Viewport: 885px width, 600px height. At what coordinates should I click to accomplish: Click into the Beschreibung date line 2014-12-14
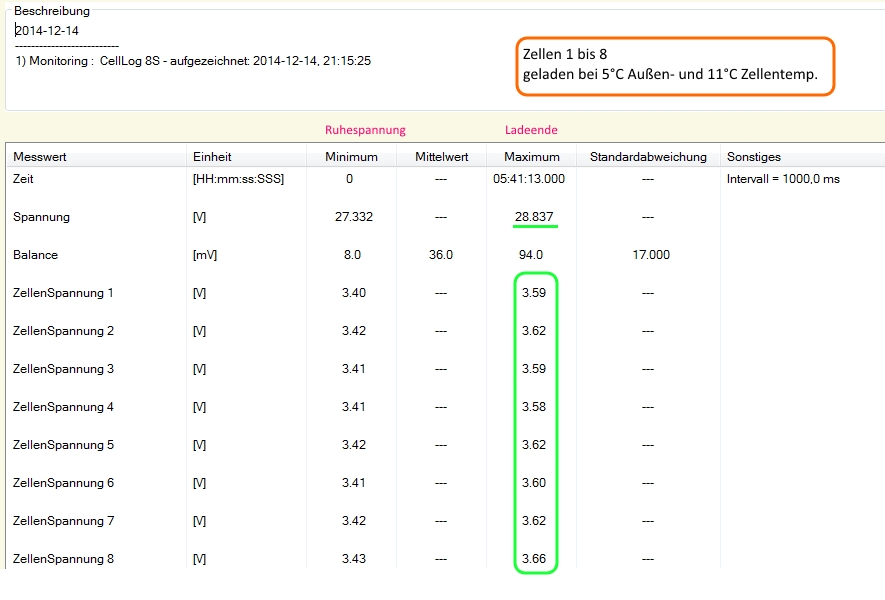tap(47, 31)
